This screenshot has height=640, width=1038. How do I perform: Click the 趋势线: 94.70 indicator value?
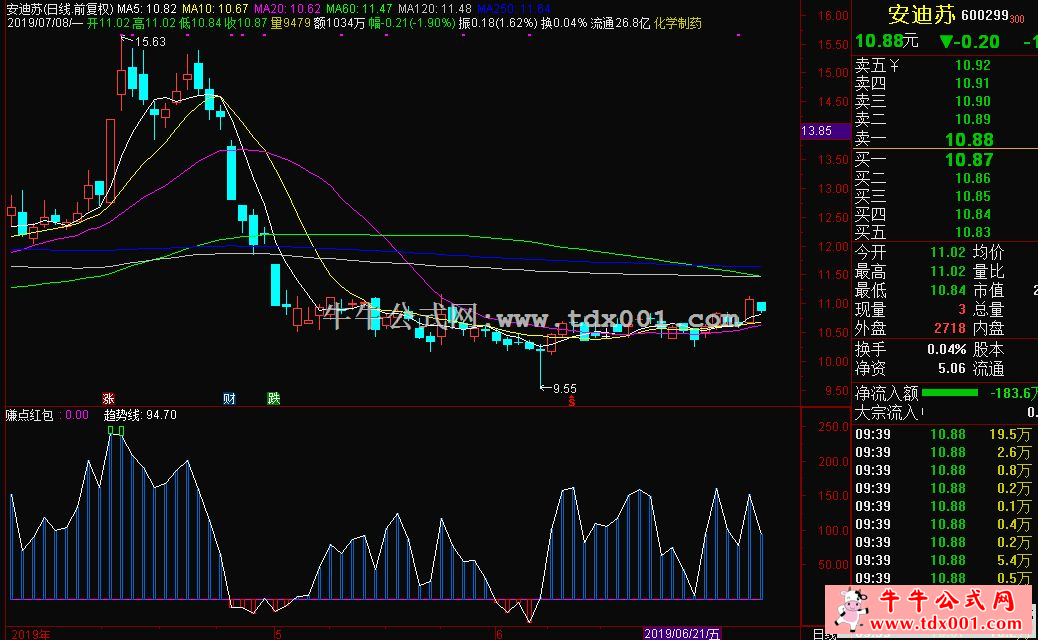tap(140, 415)
